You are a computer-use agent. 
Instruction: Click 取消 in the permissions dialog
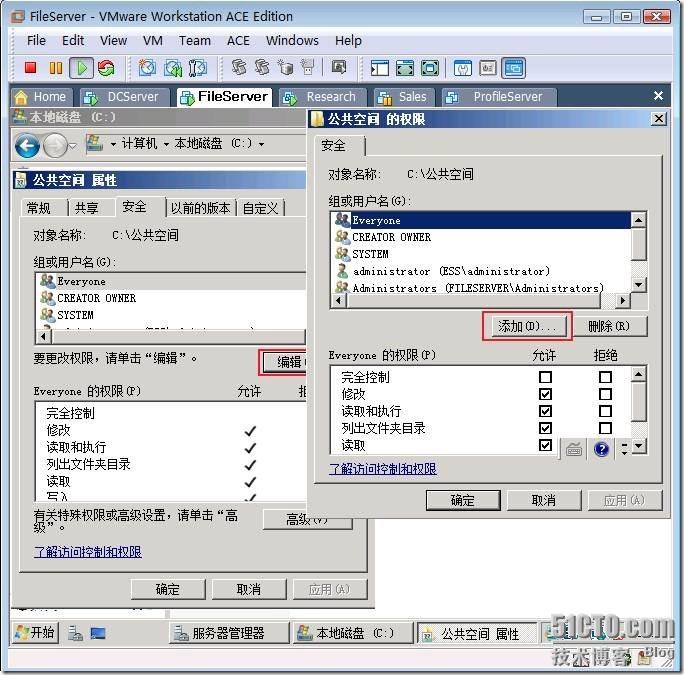pos(544,500)
